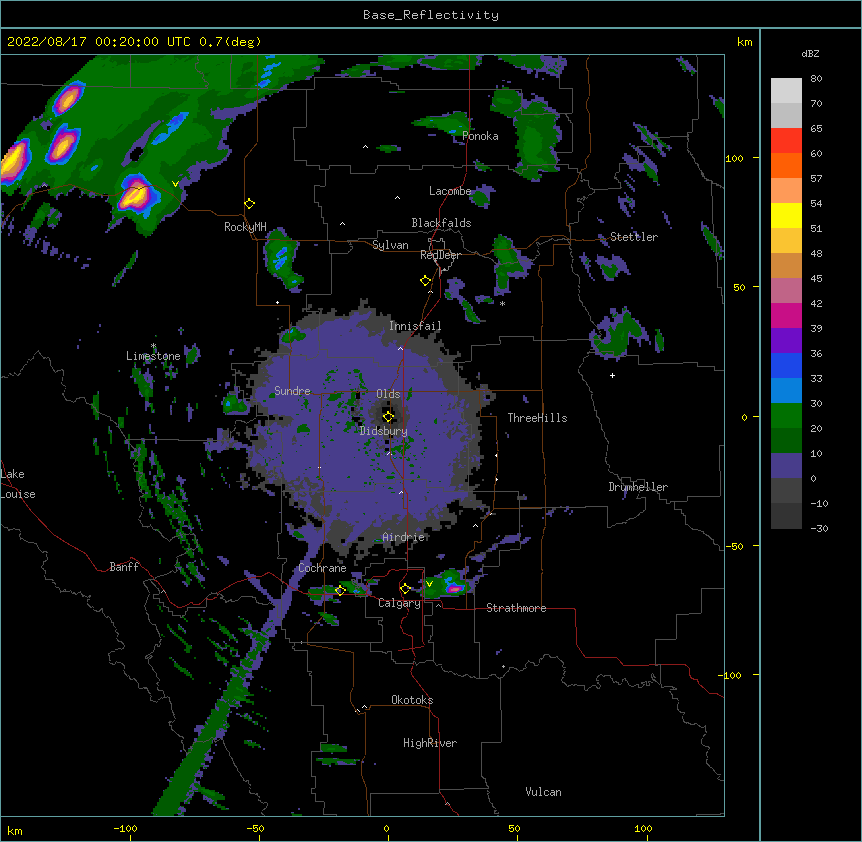Click the Base_Reflectivity title text

coord(431,15)
